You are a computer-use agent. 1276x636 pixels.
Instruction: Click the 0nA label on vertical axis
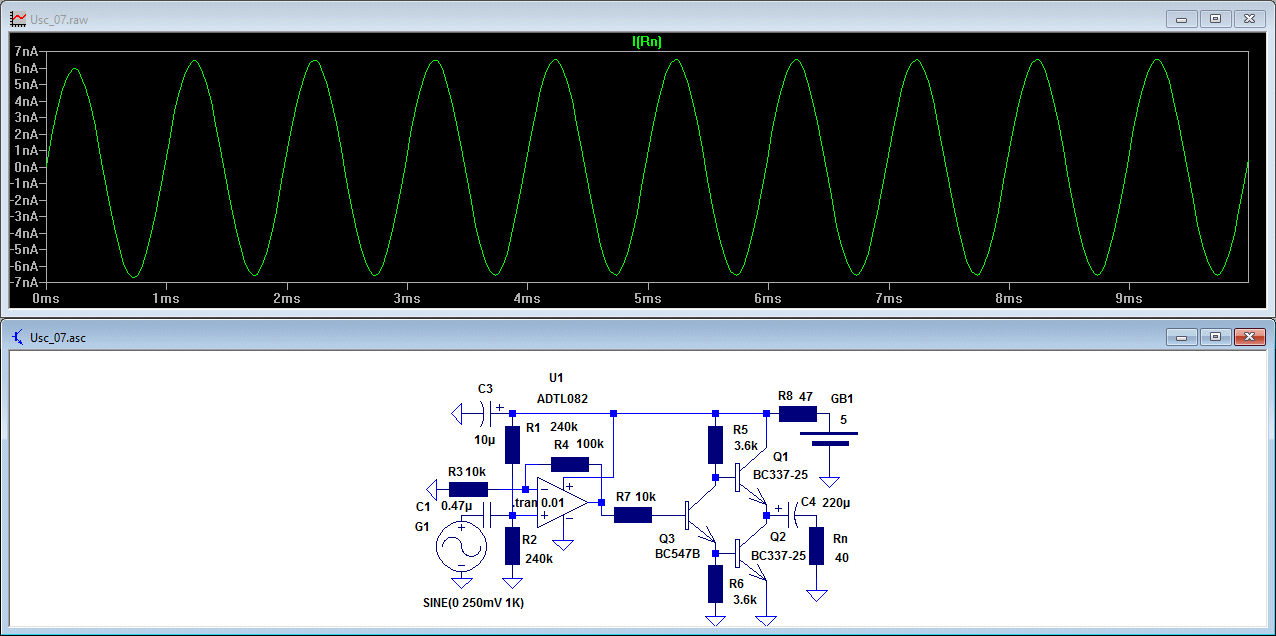point(26,167)
